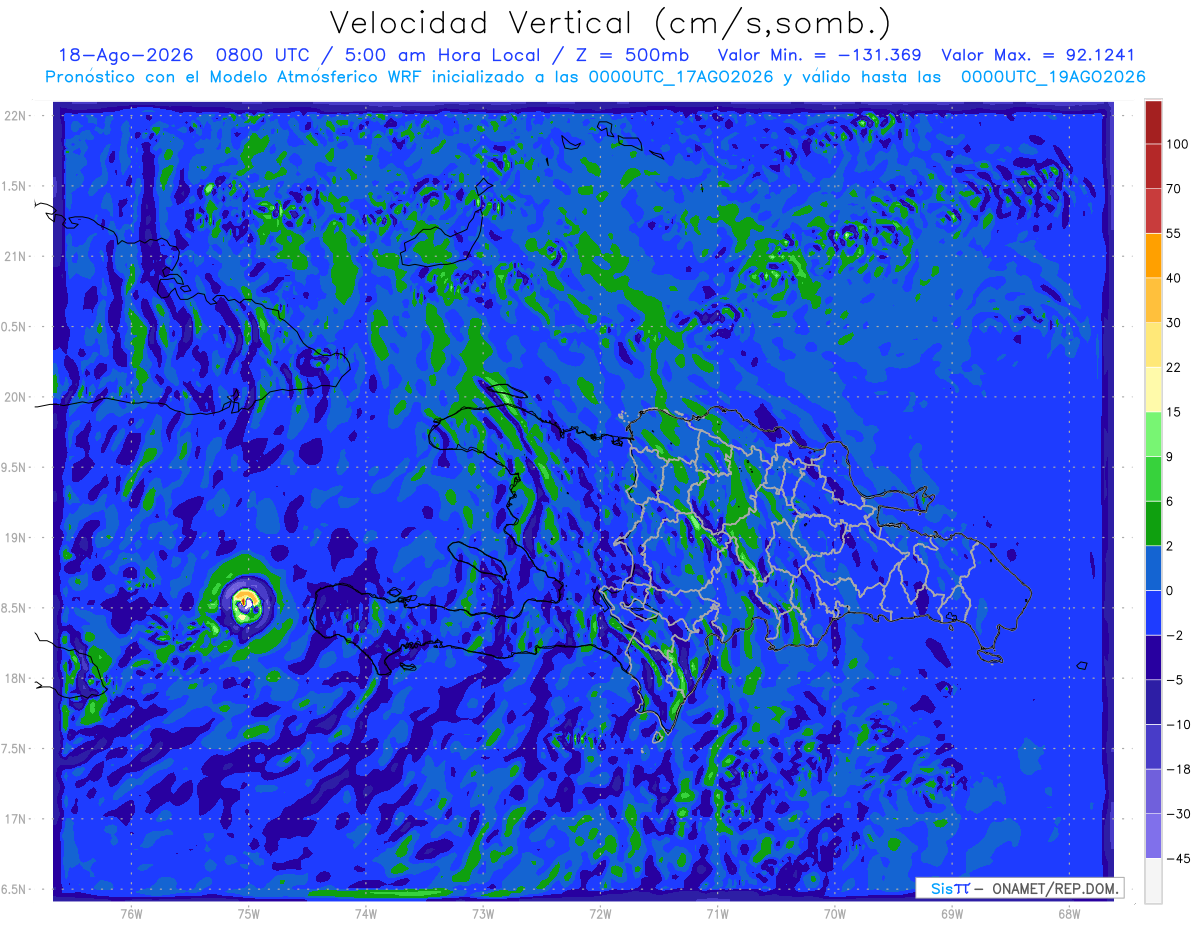
Task: Select the light green swatch between 9 and 15
Action: (x=1153, y=434)
